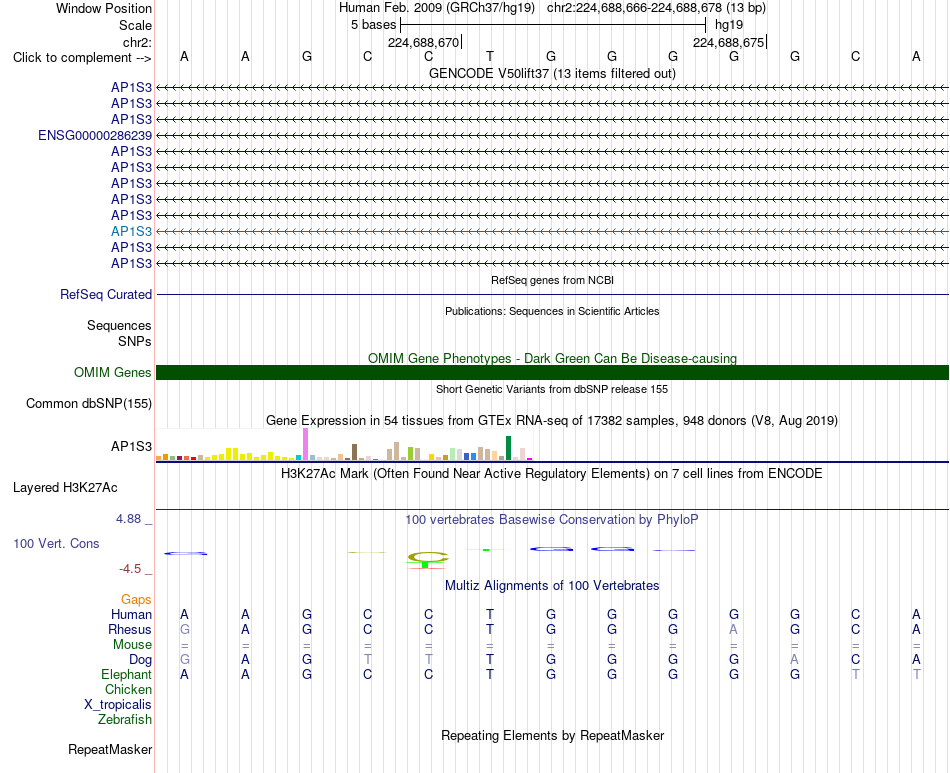Screen dimensions: 950x773
Task: Click the OMIM Gene Phenotypes track title
Action: [x=552, y=358]
